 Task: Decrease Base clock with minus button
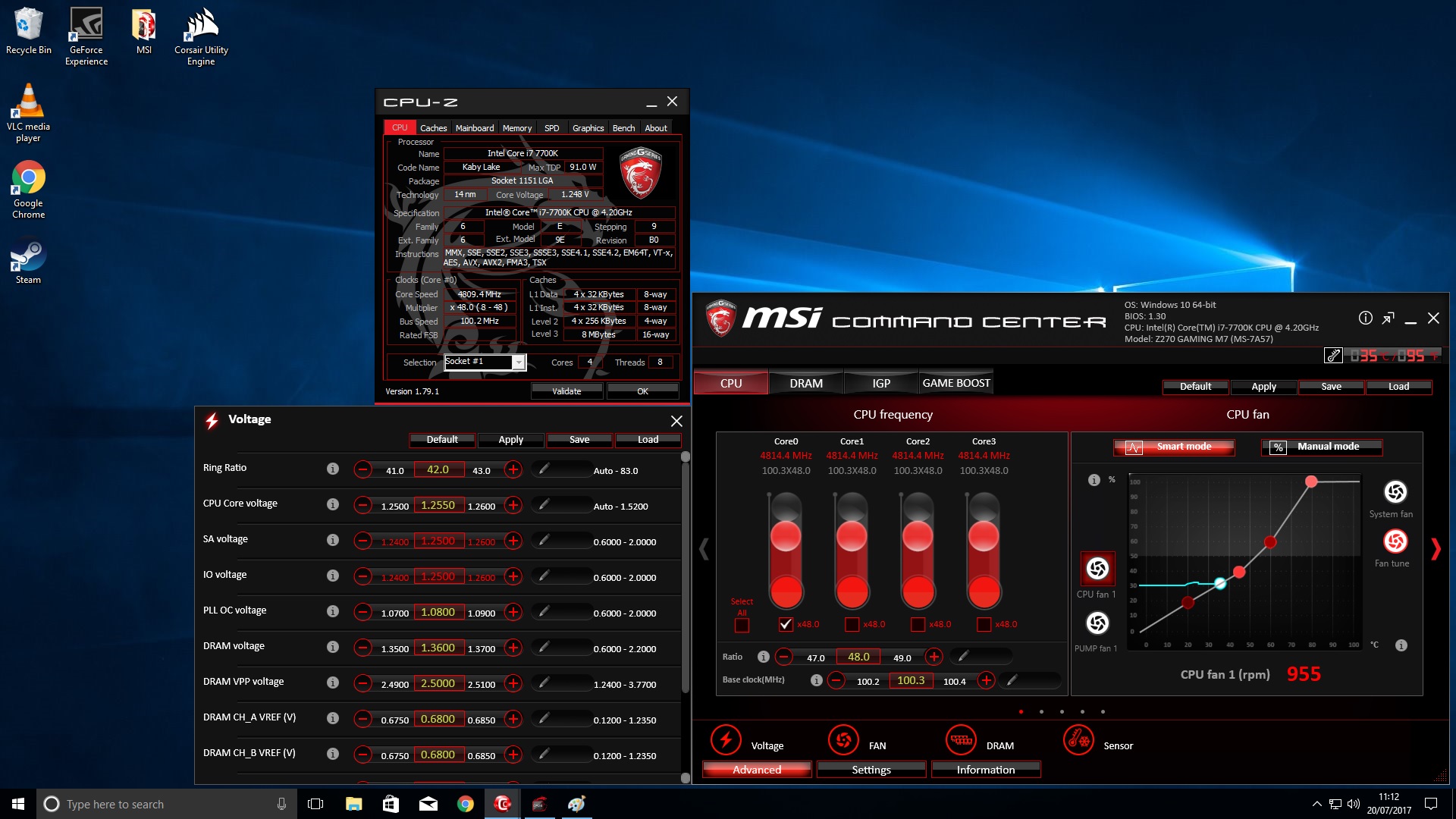tap(836, 680)
